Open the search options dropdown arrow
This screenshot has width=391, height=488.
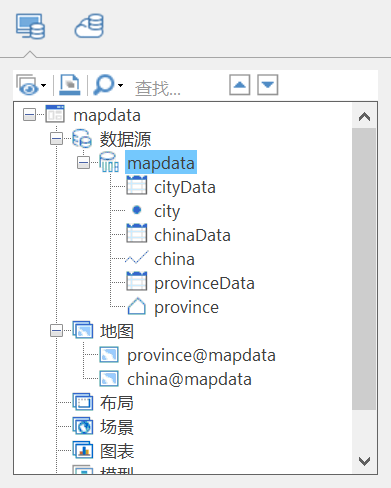(120, 85)
